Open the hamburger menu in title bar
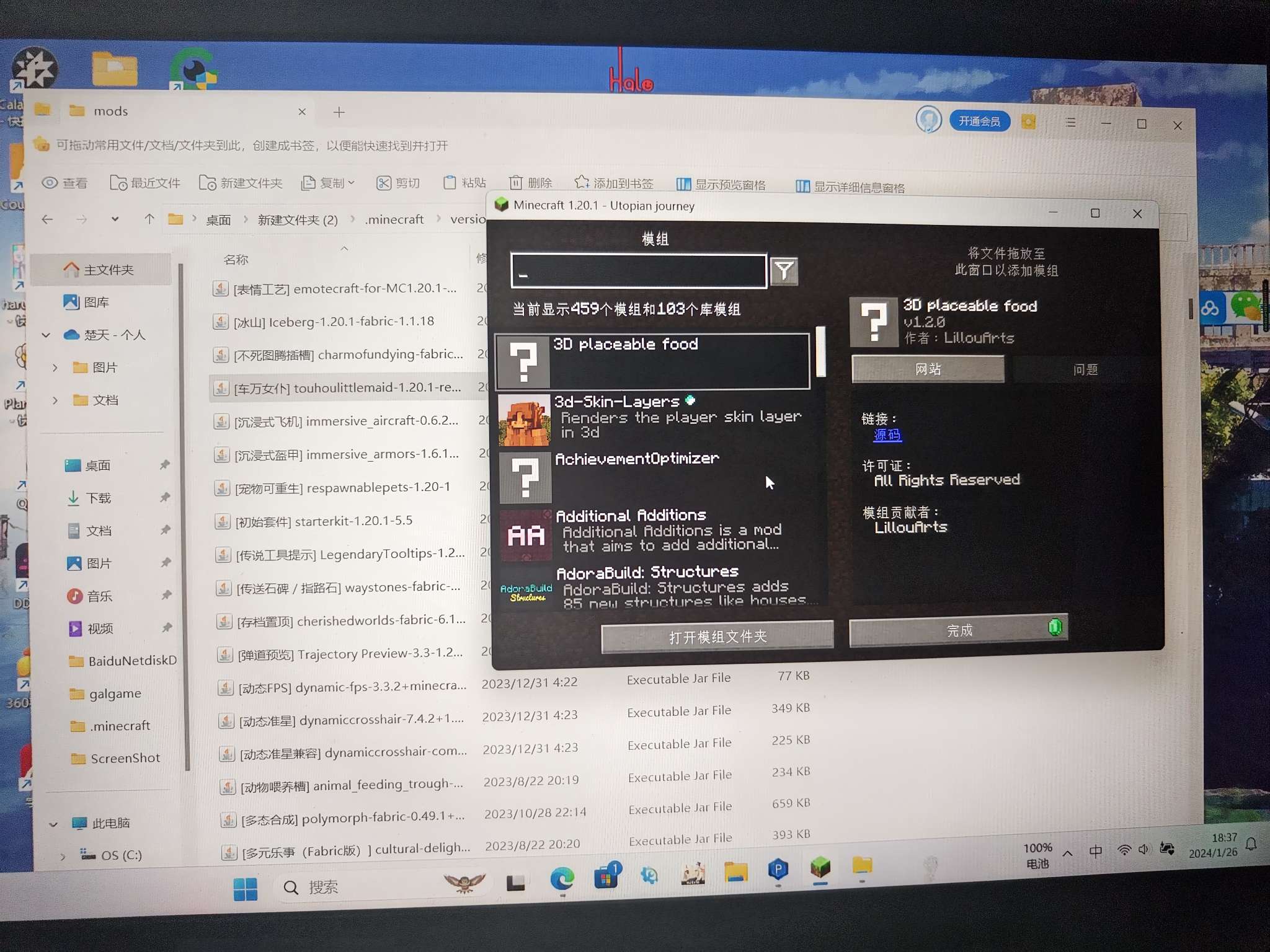1270x952 pixels. pos(1070,122)
